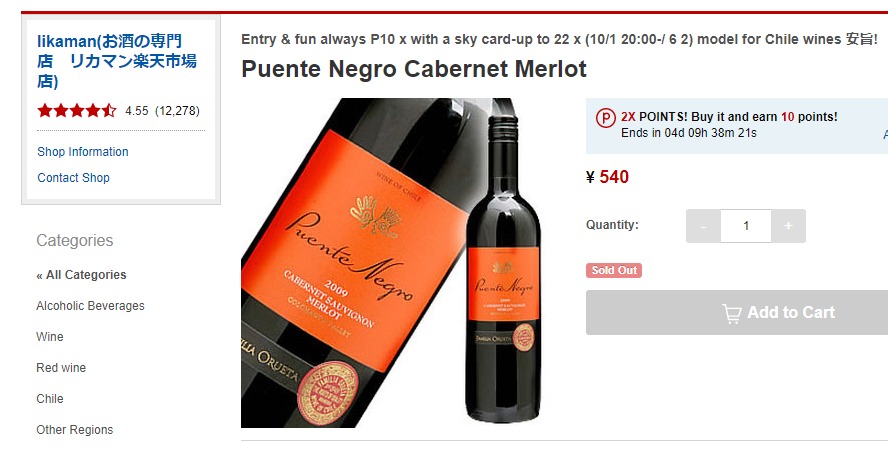Click the red P points icon
Viewport: 888px width, 452px height.
(605, 118)
